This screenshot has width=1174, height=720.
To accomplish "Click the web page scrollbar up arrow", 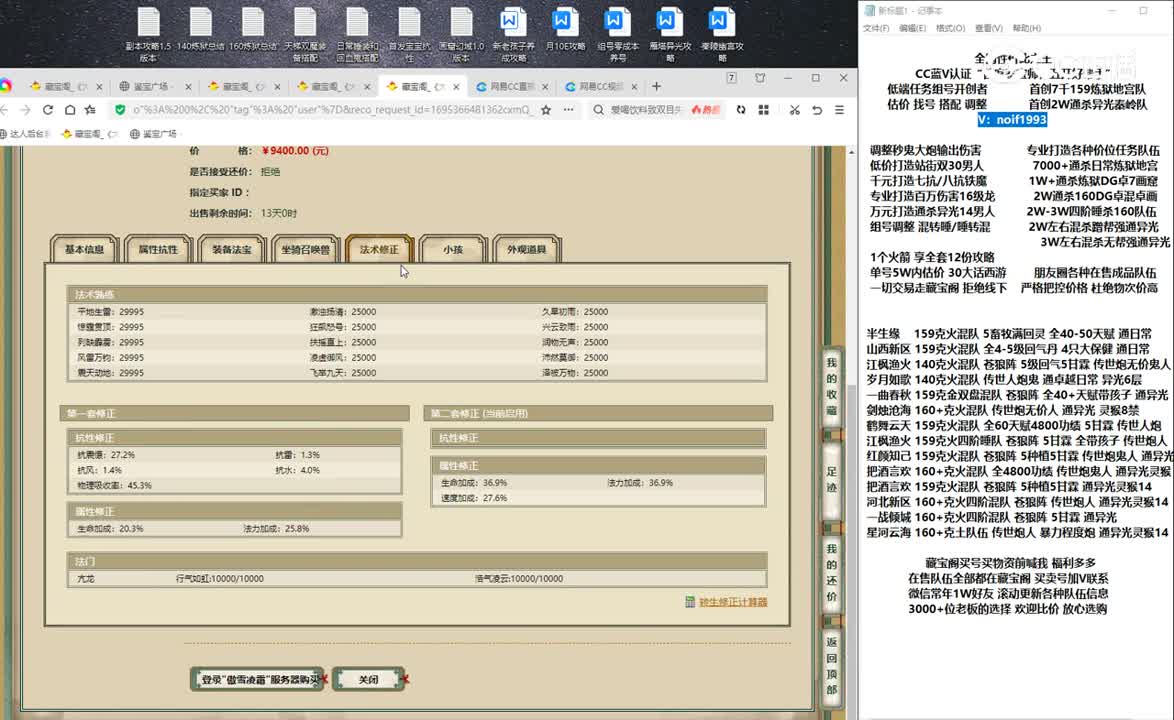I will pyautogui.click(x=851, y=152).
